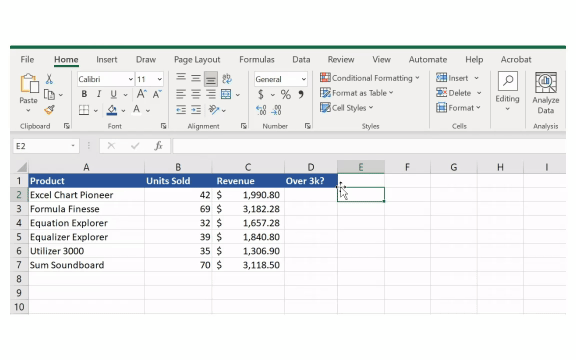
Task: Click inside the formula bar
Action: [369, 146]
